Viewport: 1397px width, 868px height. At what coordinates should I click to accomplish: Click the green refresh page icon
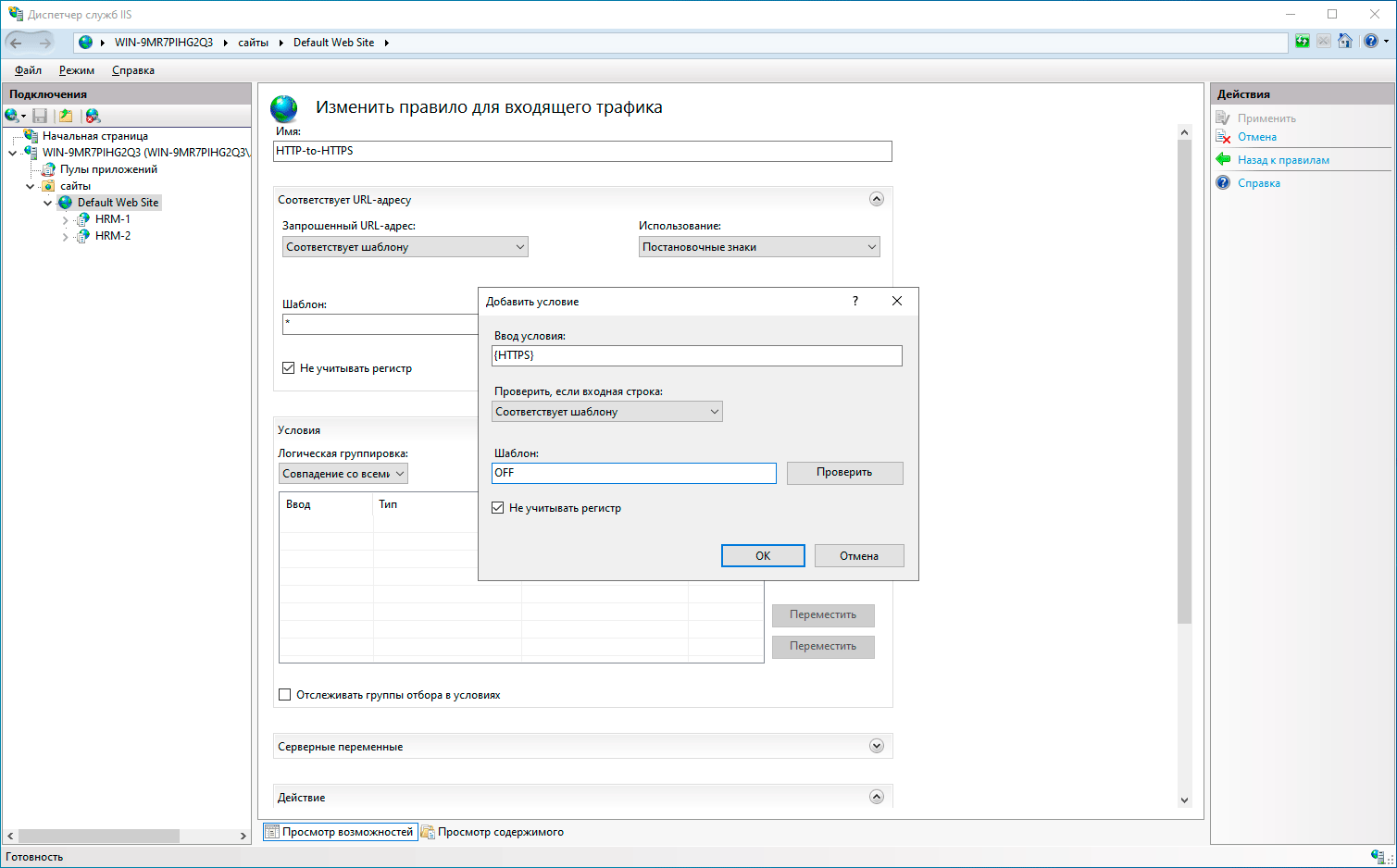[x=1303, y=42]
